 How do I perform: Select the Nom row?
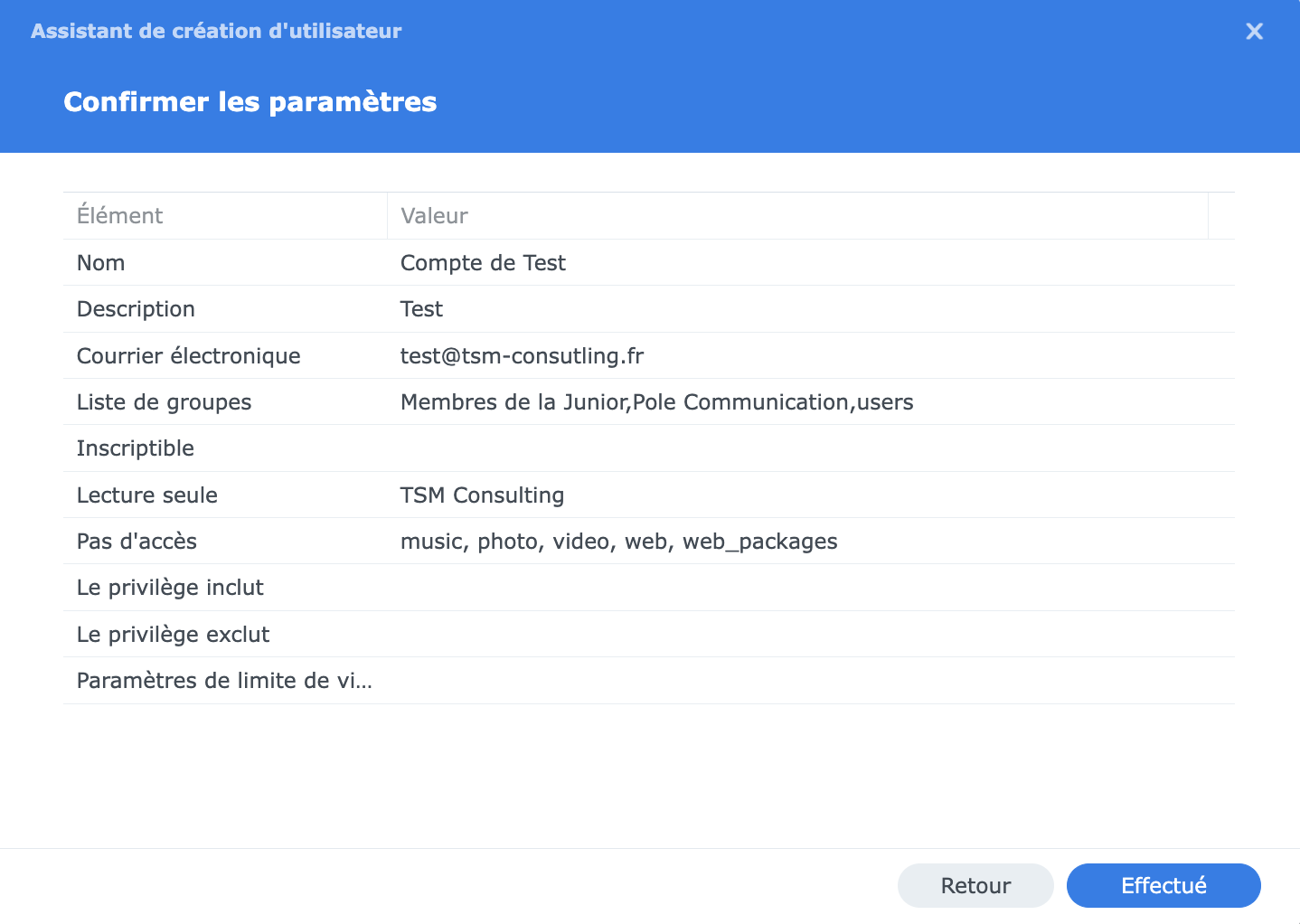pyautogui.click(x=649, y=263)
